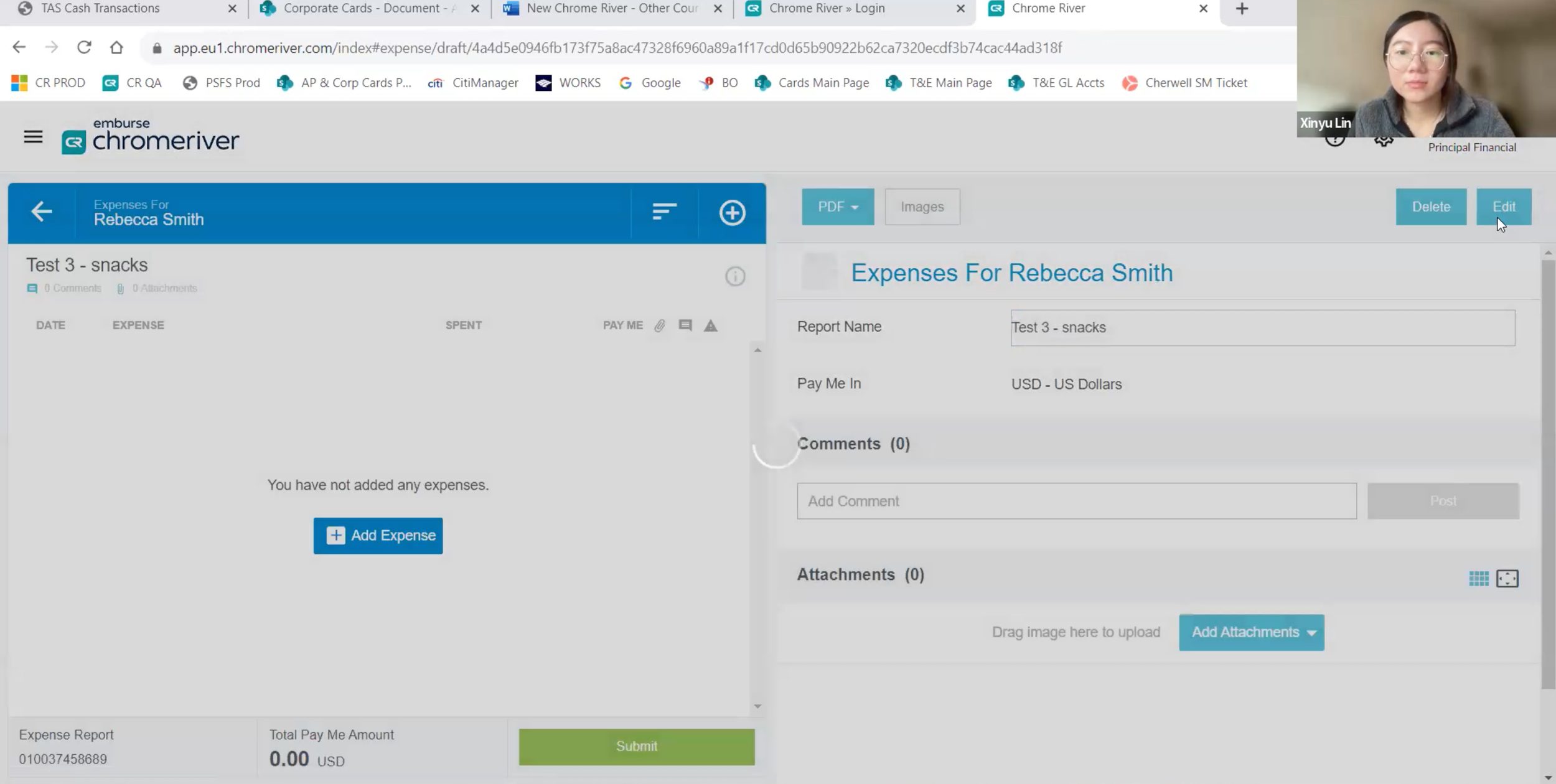Open the CitiManager bookmark

click(x=474, y=83)
